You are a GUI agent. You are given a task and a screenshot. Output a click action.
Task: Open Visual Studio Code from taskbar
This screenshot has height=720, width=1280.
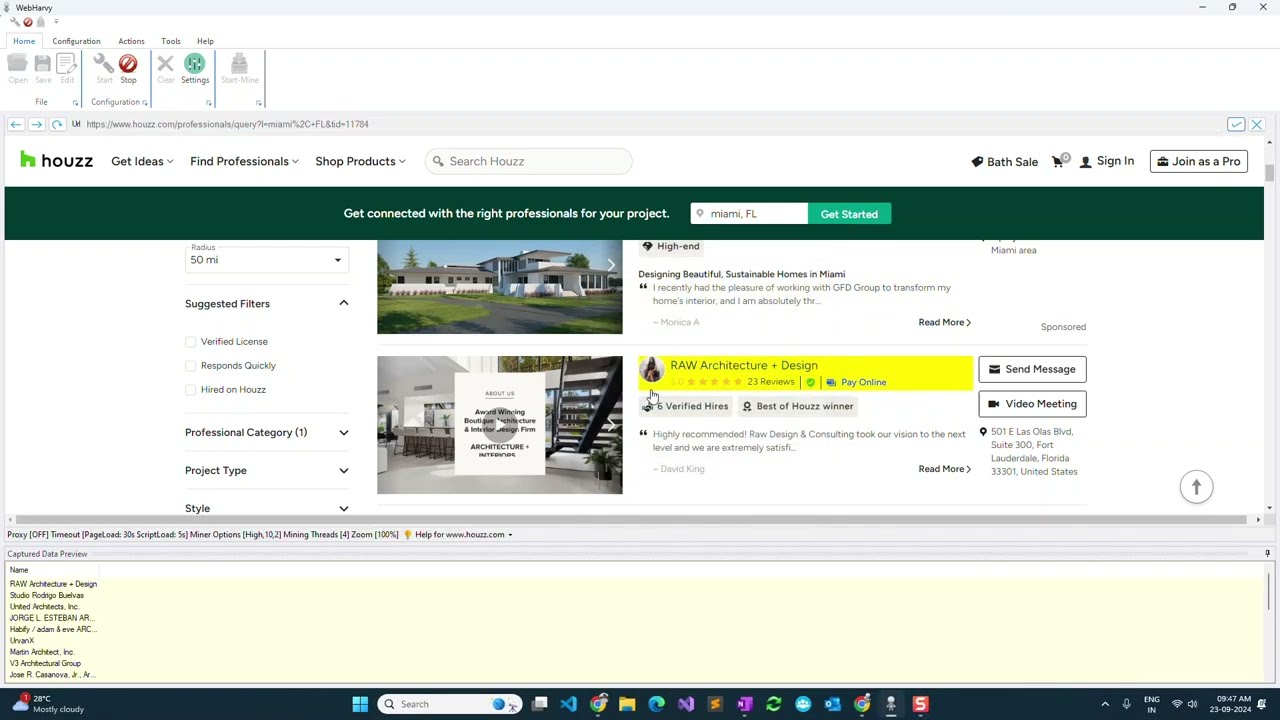click(568, 704)
